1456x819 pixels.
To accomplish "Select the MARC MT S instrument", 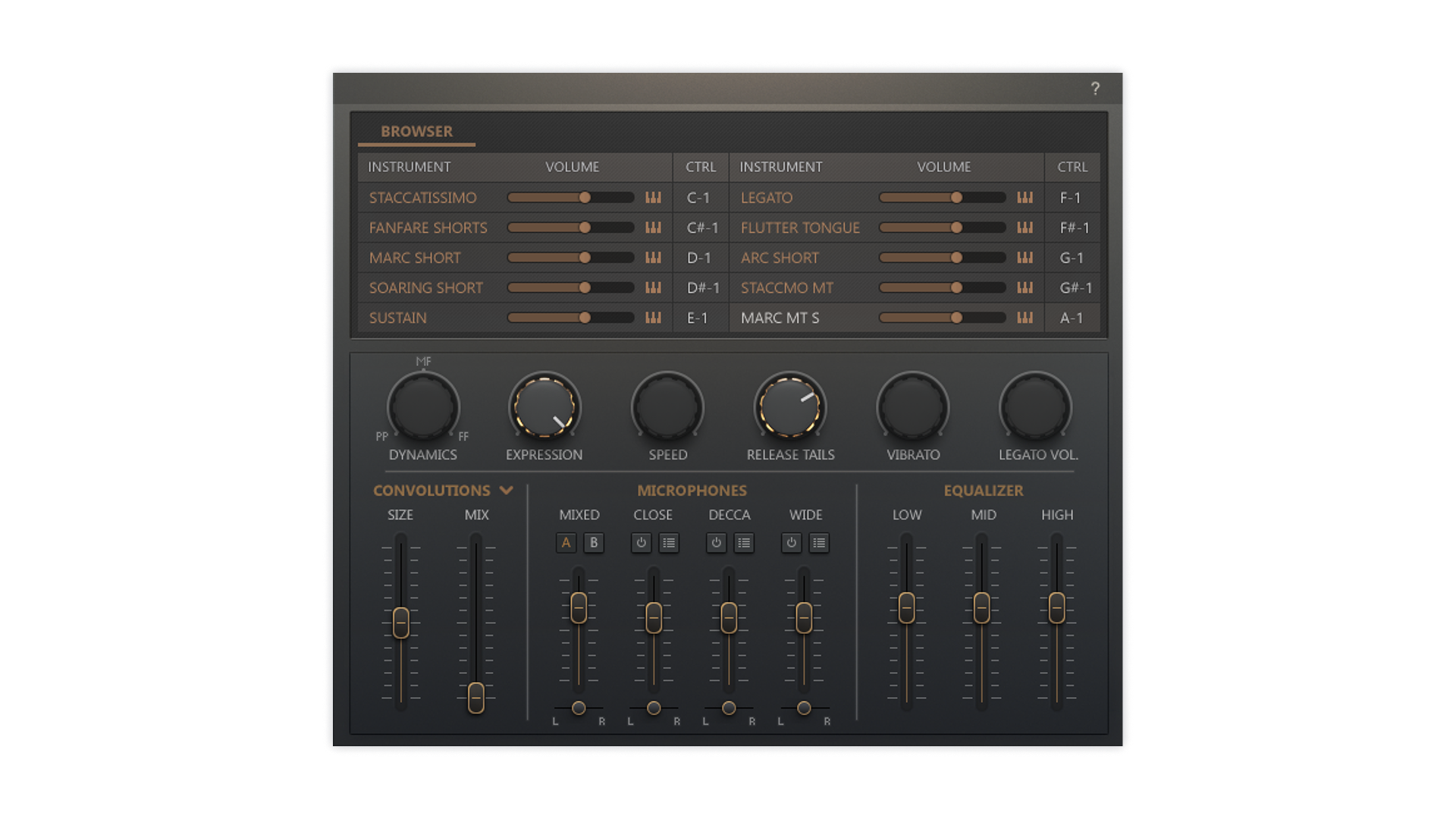I will click(780, 318).
